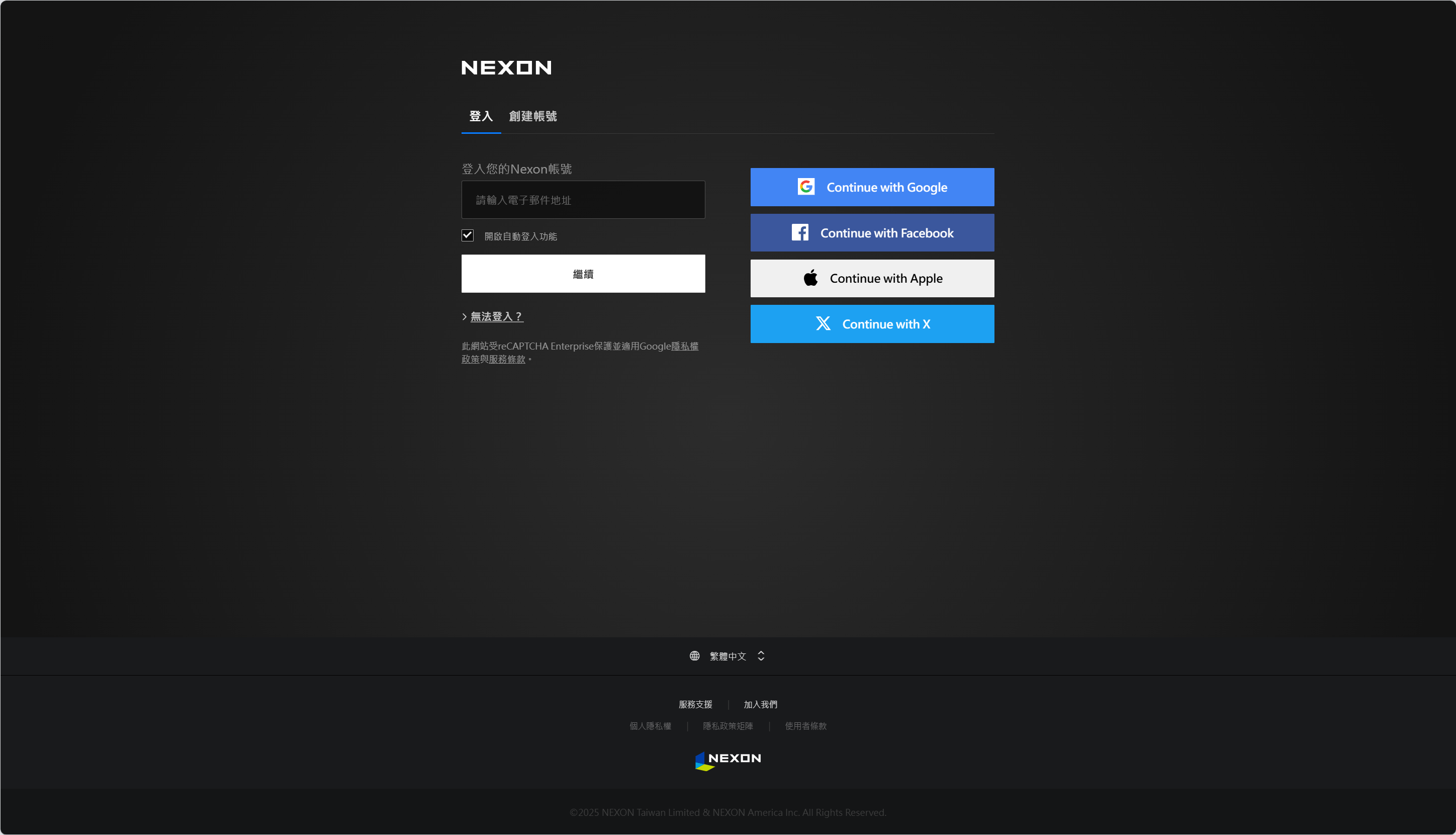Click the email address input field
This screenshot has height=835, width=1456.
583,200
